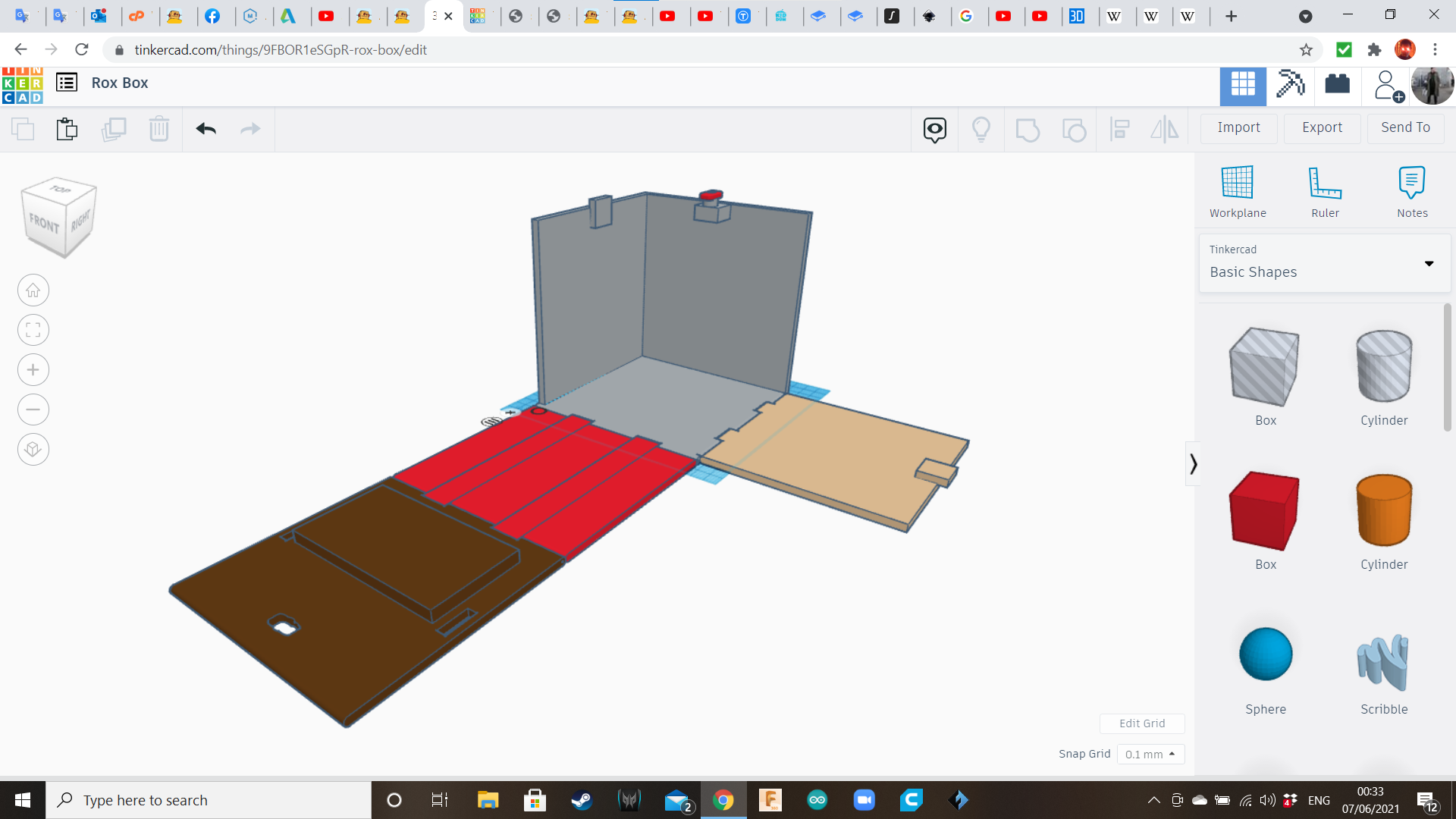Click the Zoom in button
Viewport: 1456px width, 819px height.
click(x=33, y=370)
